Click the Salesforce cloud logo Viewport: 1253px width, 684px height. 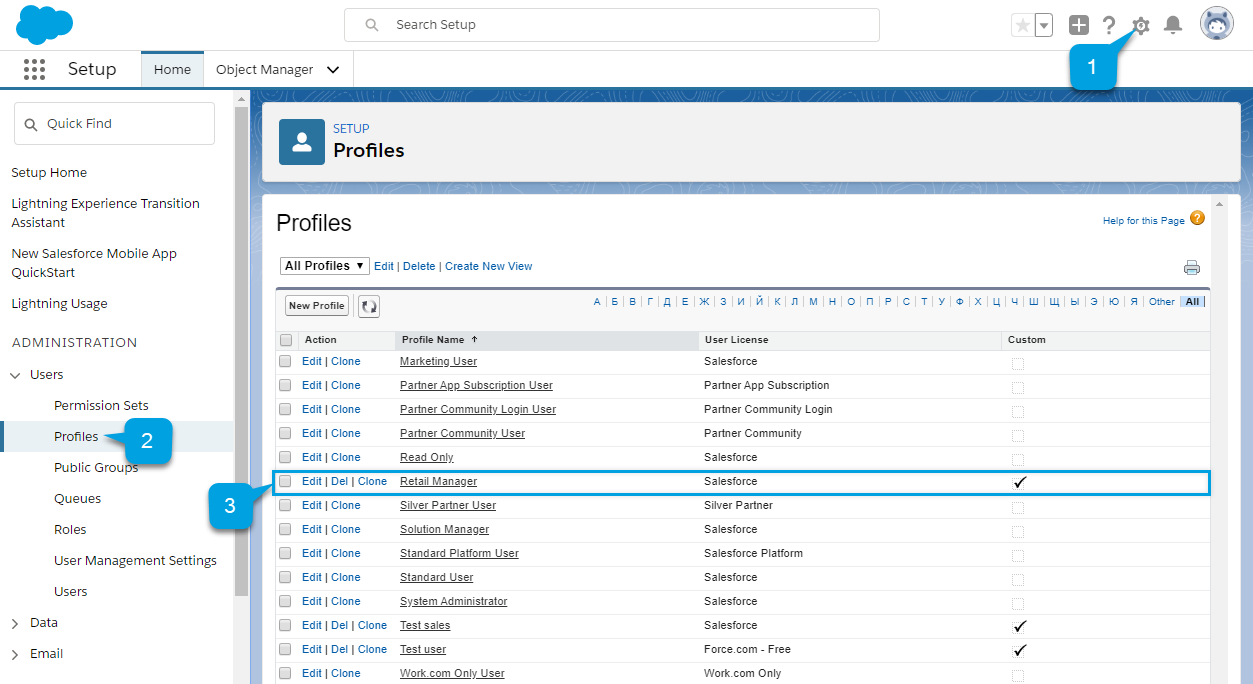[45, 24]
